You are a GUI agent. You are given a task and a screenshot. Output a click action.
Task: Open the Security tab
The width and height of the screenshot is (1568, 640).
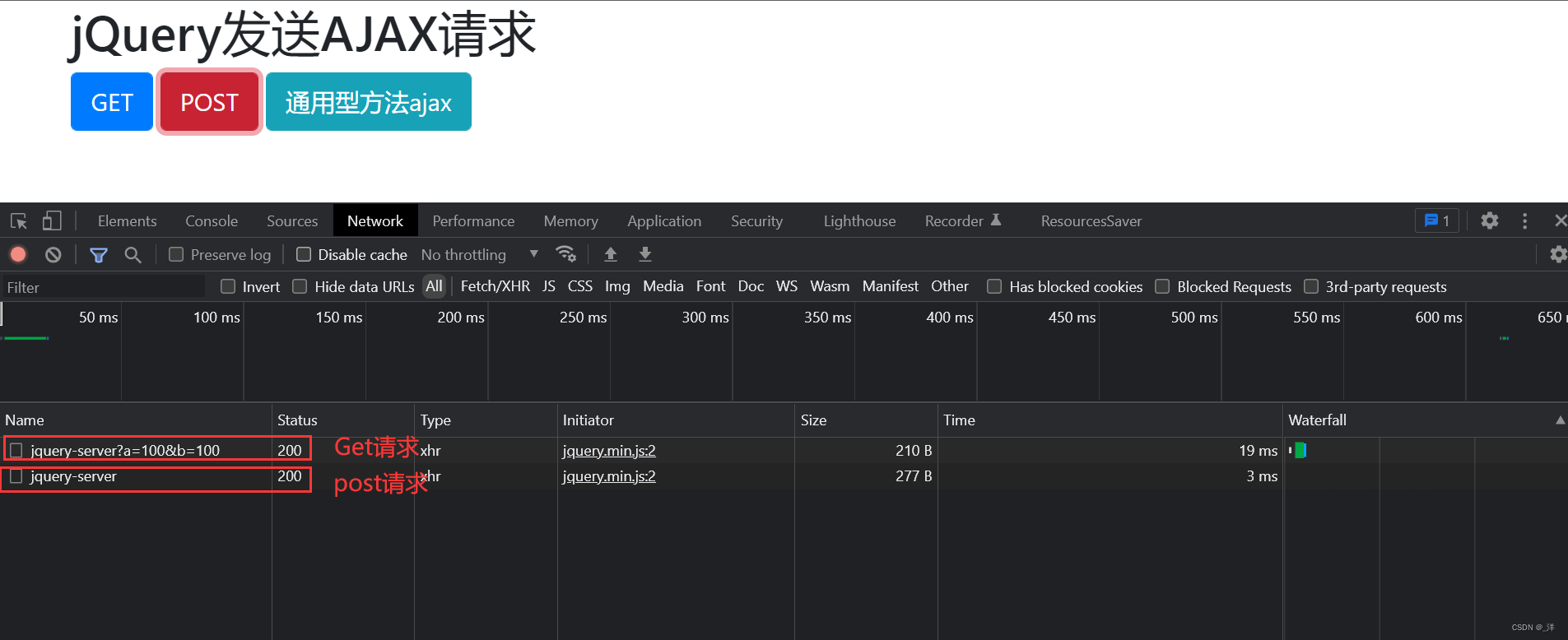(x=756, y=220)
